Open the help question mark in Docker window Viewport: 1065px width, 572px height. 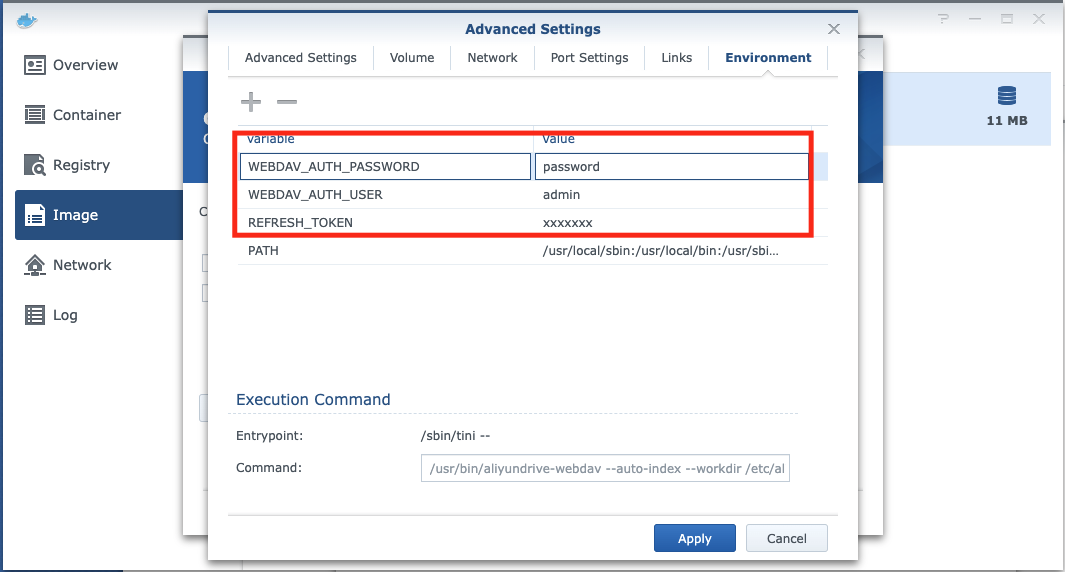coord(943,19)
